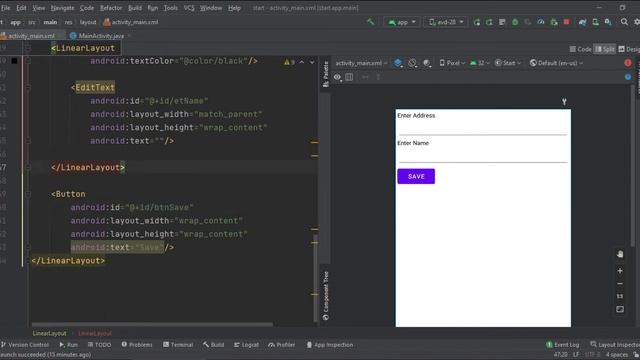Toggle View Options eye icon in design toolbar
This screenshot has height=360, width=640.
[x=337, y=77]
